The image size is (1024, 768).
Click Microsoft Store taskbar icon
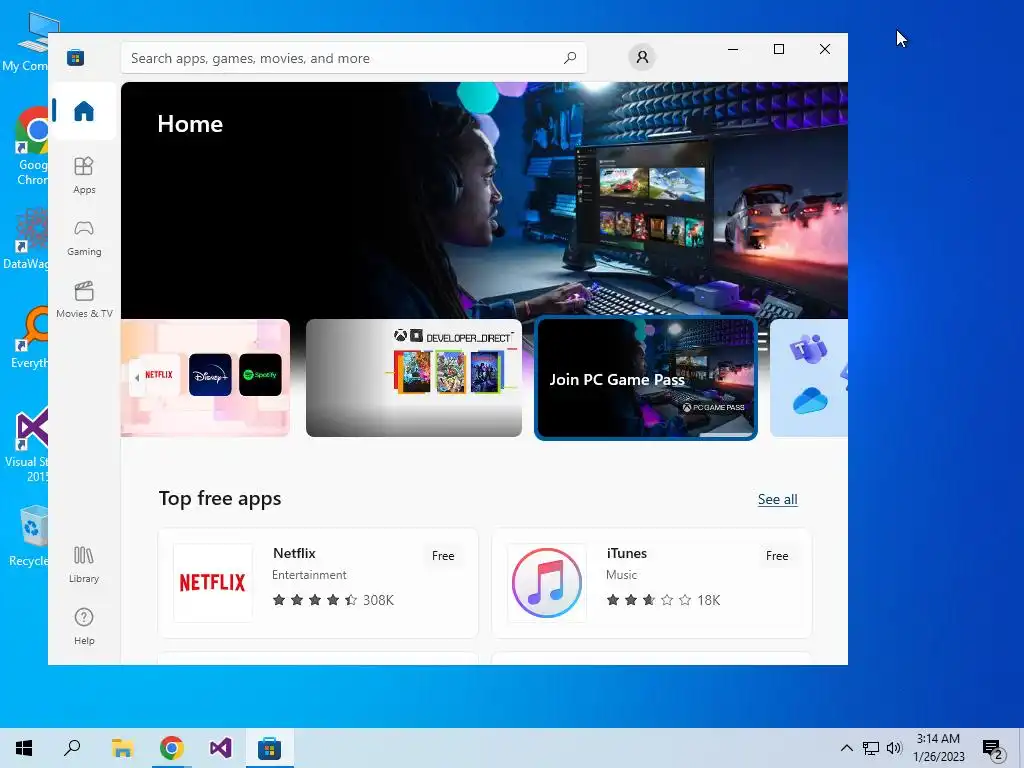269,748
